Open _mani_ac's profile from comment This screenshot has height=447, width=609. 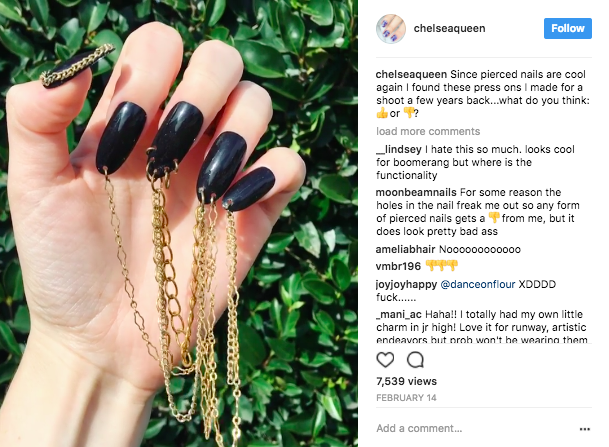399,314
